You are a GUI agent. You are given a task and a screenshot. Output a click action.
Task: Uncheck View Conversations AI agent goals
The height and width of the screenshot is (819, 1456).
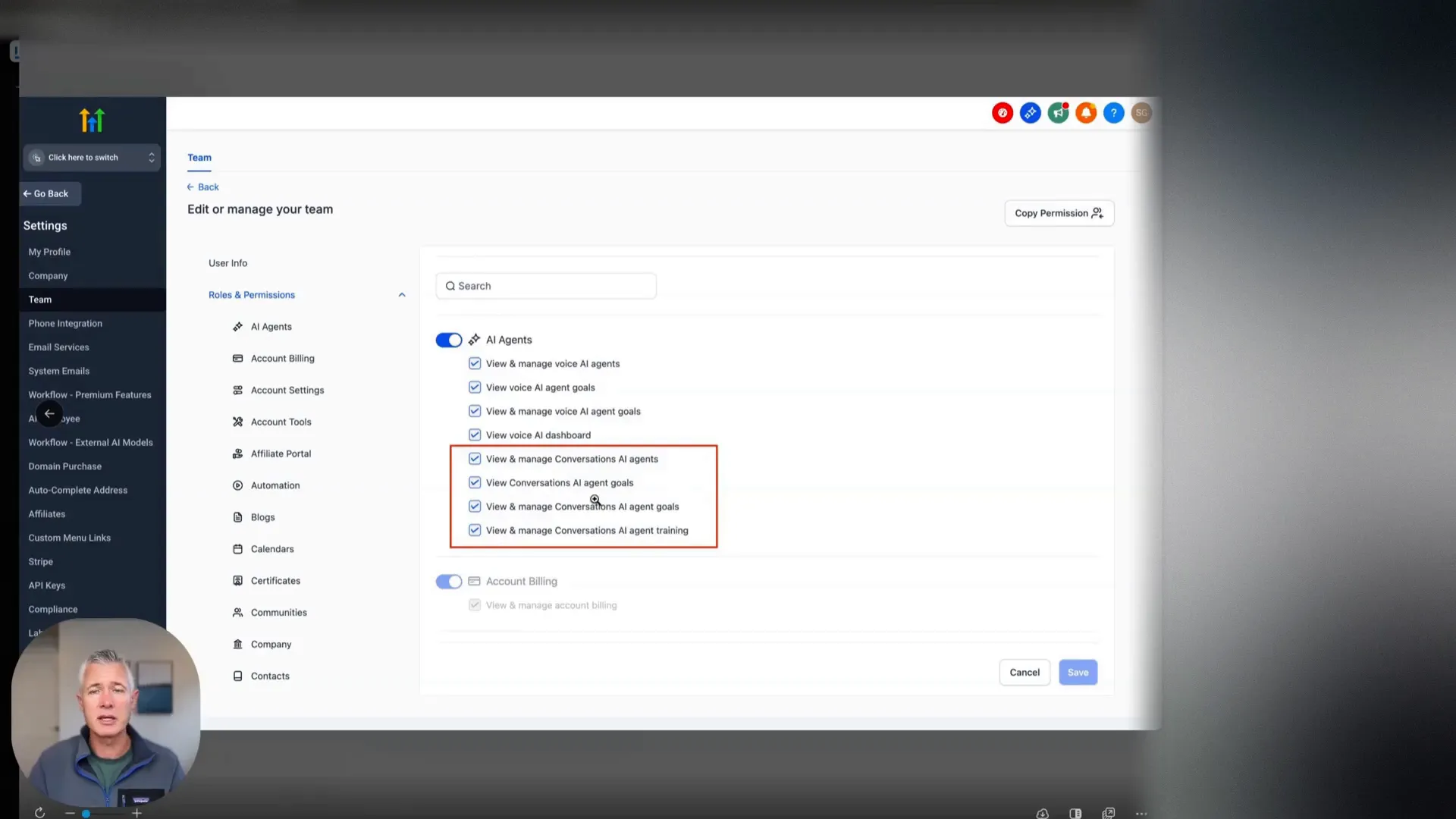[x=474, y=482]
